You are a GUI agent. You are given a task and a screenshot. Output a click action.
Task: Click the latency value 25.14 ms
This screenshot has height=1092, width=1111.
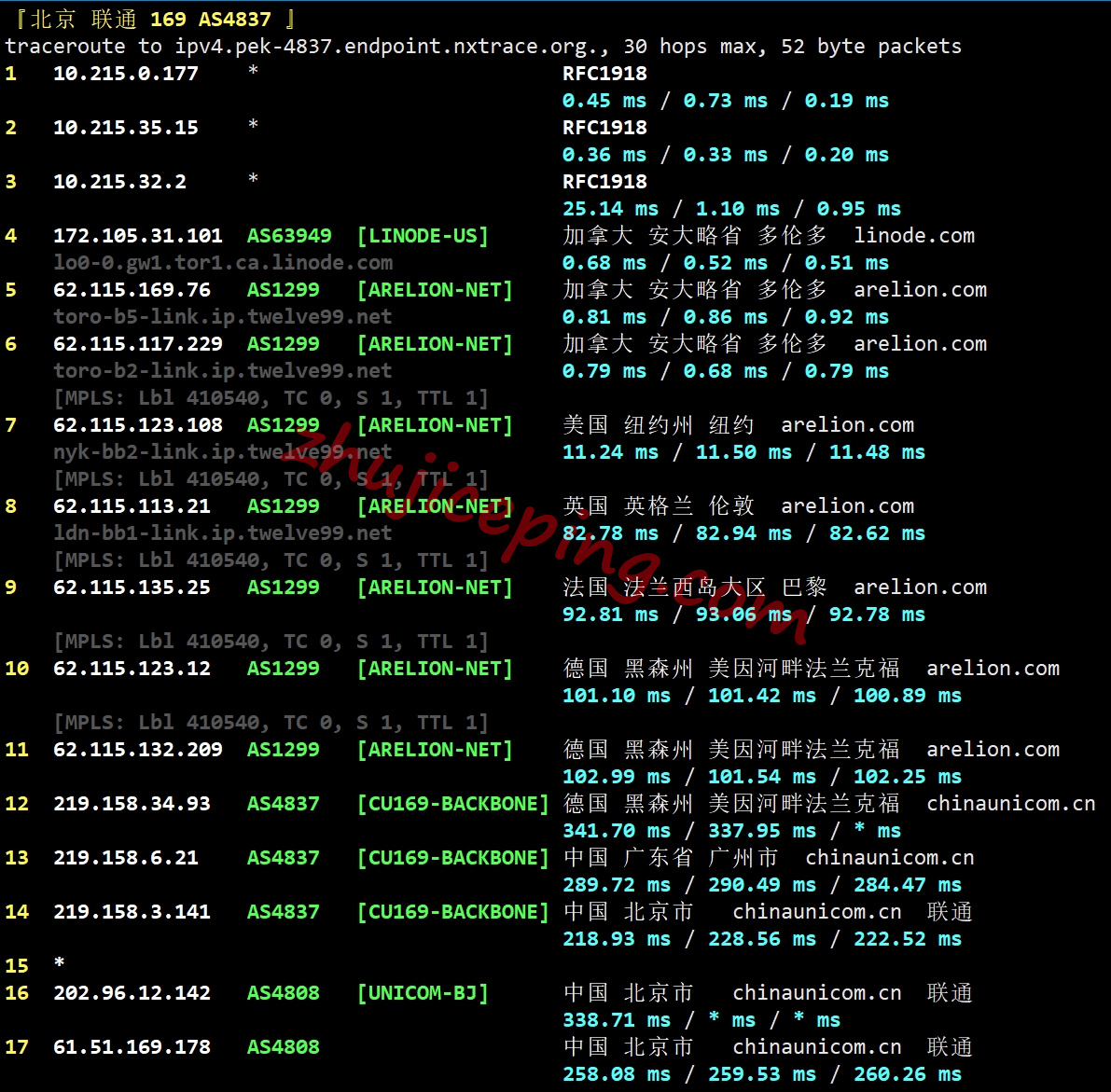(x=610, y=209)
